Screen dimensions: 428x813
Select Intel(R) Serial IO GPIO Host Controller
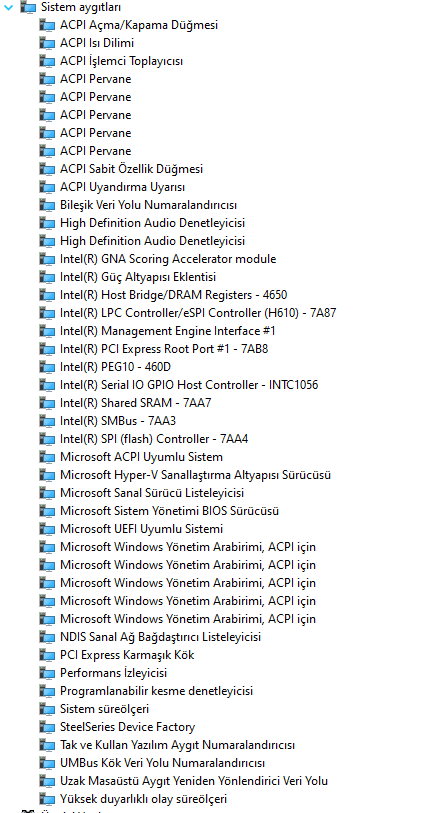click(189, 385)
